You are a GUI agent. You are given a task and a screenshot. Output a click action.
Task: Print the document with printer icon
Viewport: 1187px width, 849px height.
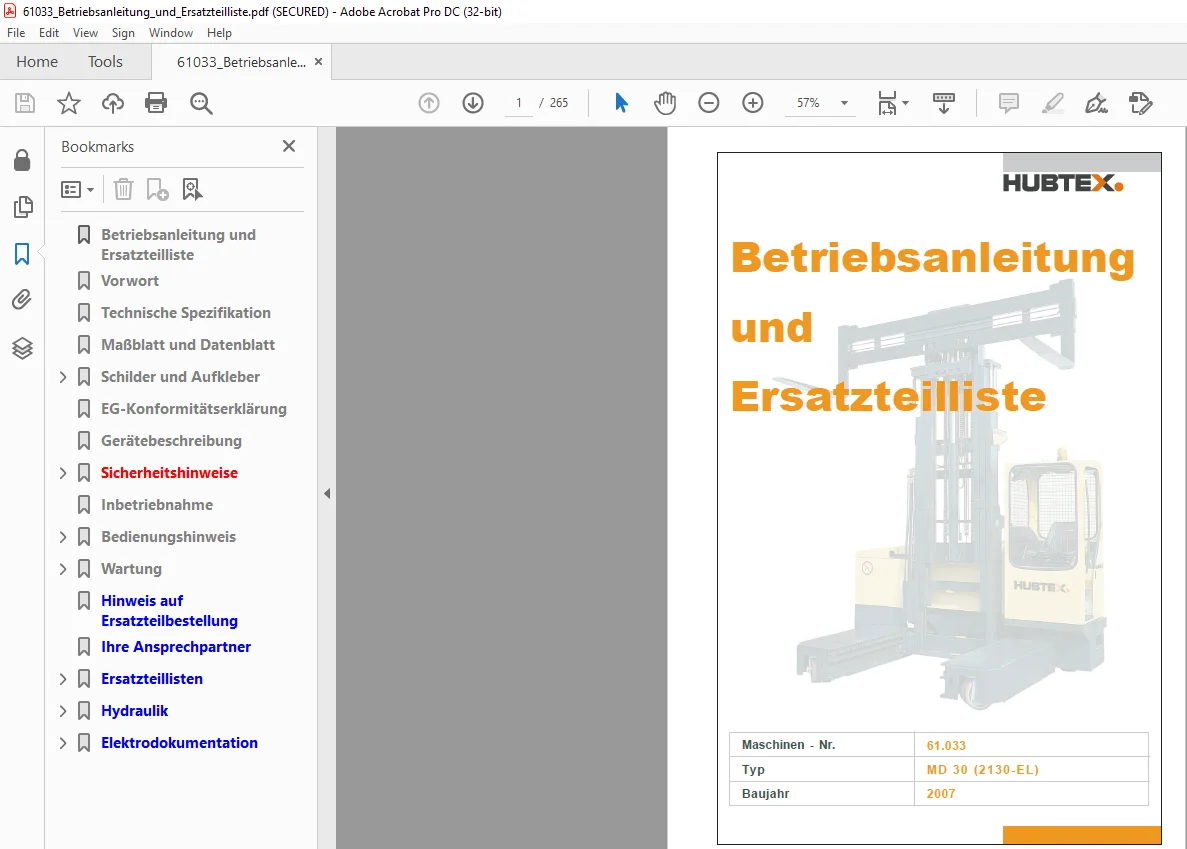click(156, 103)
